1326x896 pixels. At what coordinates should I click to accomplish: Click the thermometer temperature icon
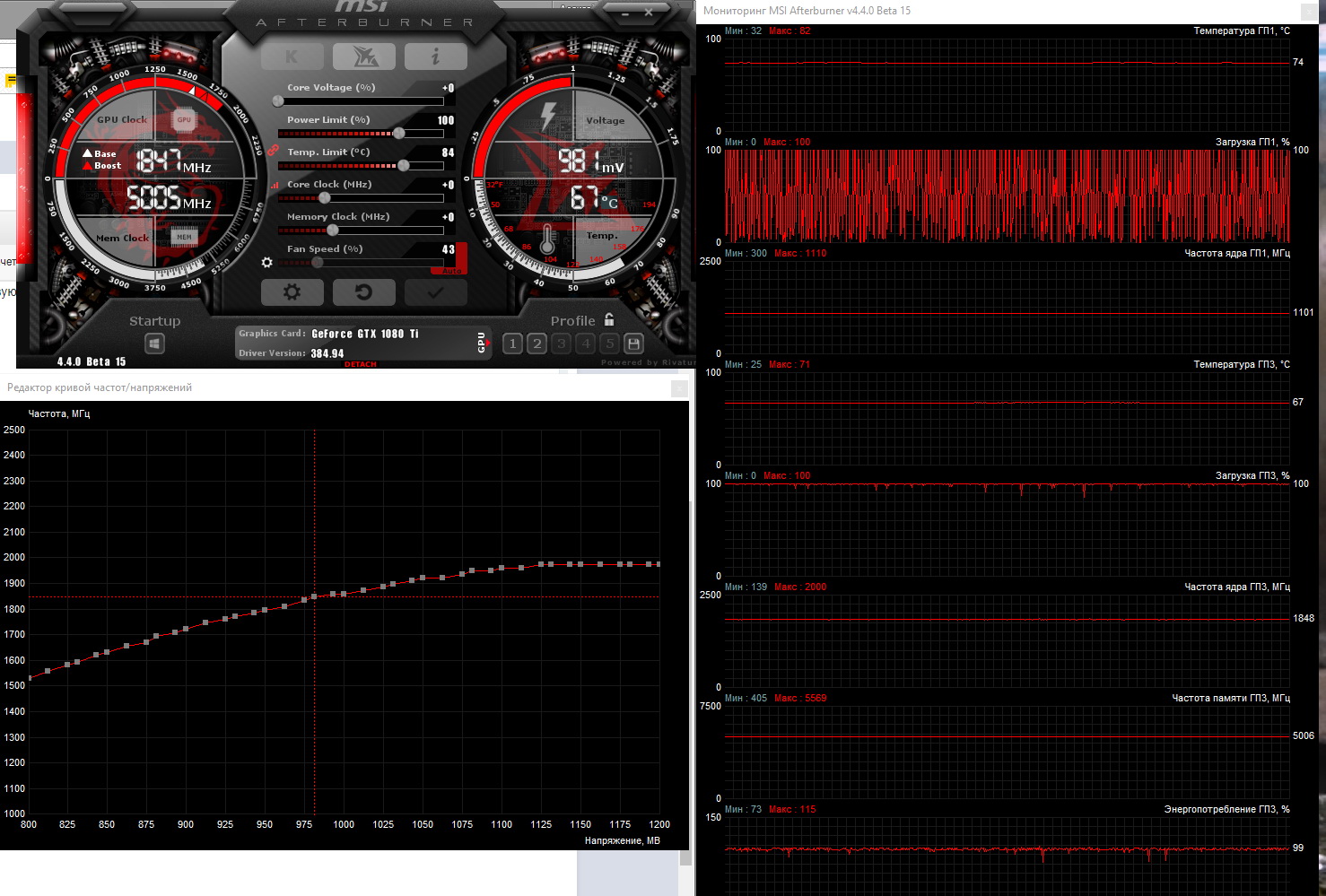[x=547, y=240]
